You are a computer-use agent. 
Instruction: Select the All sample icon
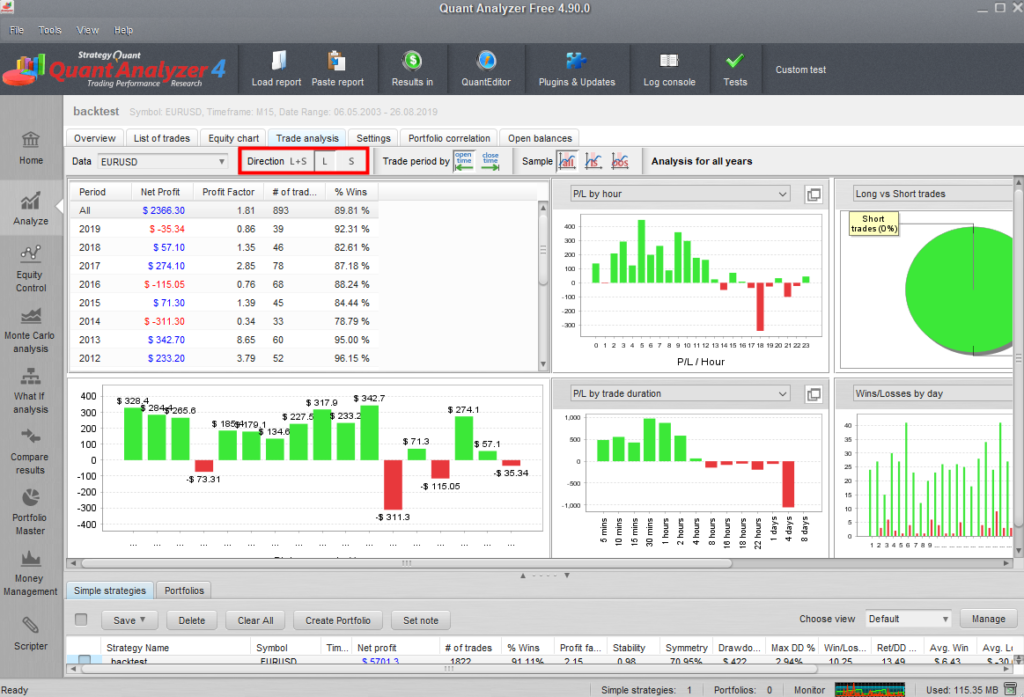tap(567, 161)
